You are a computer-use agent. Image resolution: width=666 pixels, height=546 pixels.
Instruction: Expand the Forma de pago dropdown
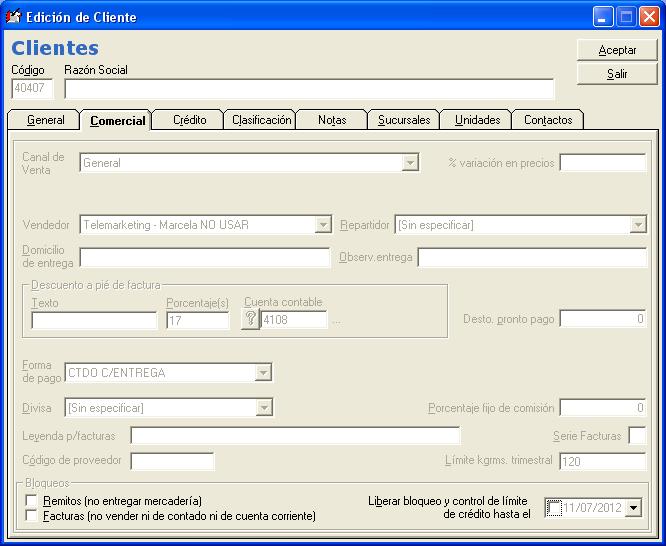(263, 373)
